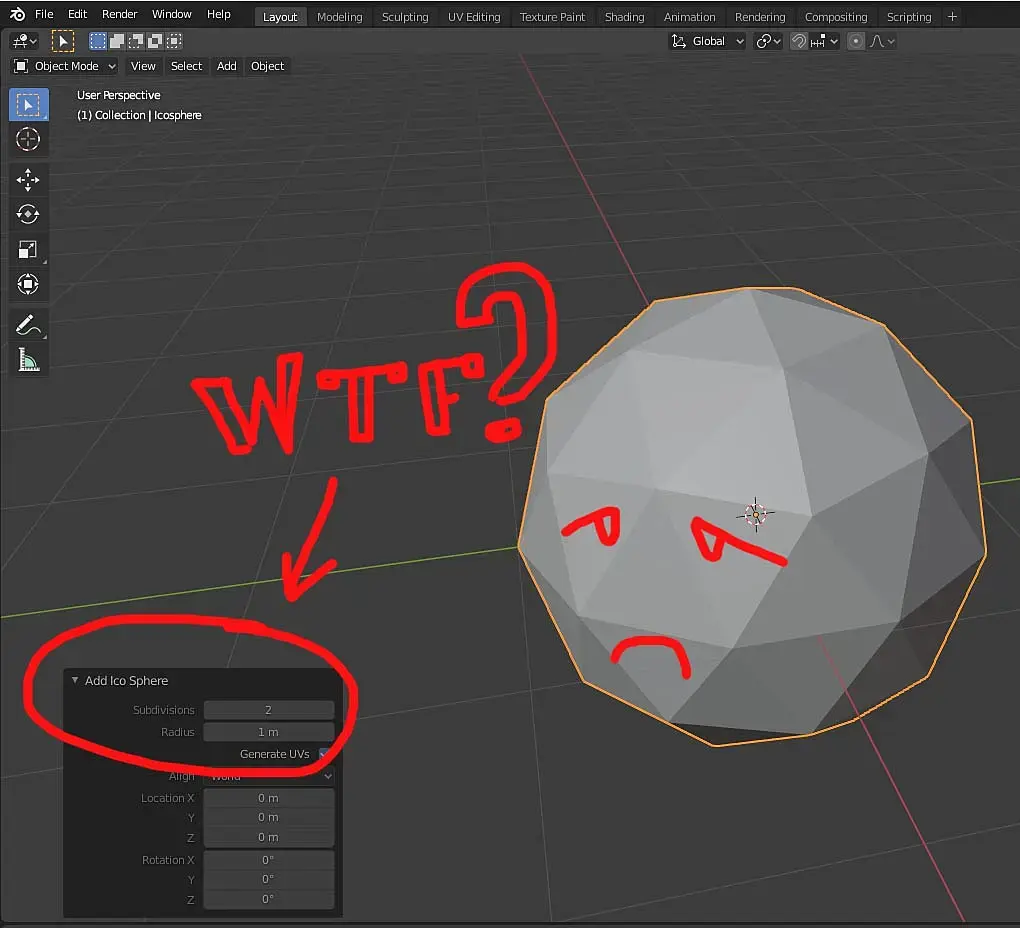
Task: Click the '(1) Collection | Icosphere' text
Action: [139, 115]
